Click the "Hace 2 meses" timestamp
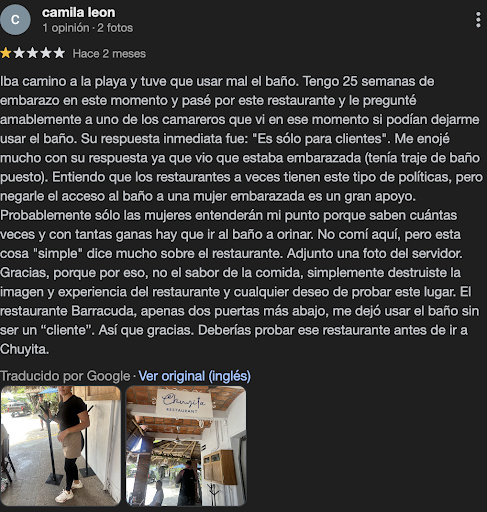487x512 pixels. point(109,54)
